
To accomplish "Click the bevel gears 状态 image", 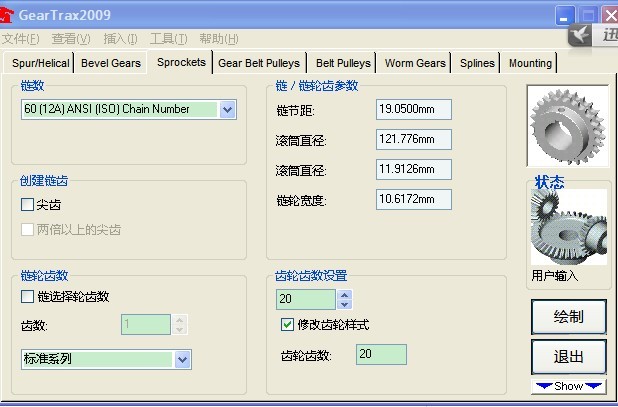I will [x=568, y=227].
